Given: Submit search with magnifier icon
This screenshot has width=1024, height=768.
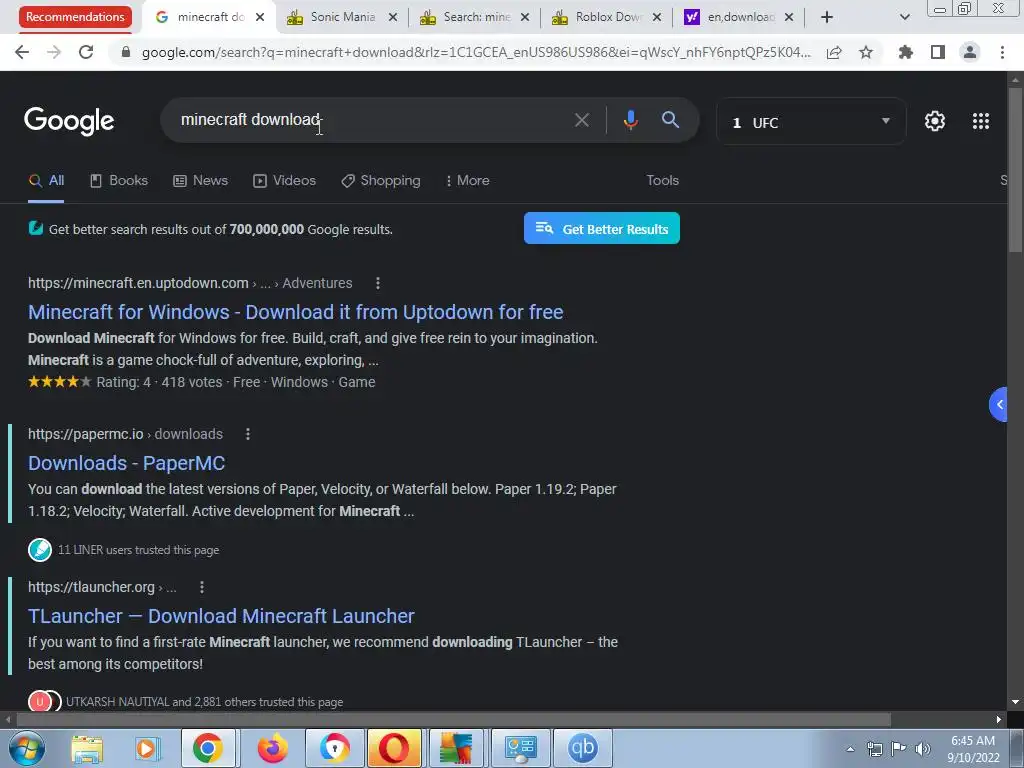Looking at the screenshot, I should click(670, 120).
